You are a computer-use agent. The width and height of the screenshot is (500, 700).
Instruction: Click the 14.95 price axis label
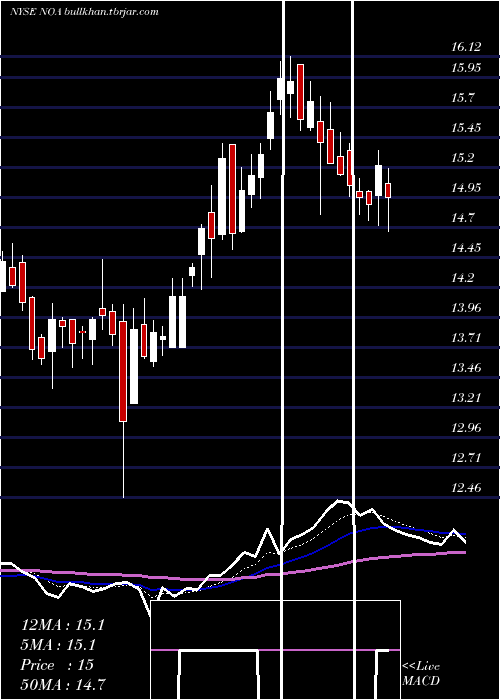pyautogui.click(x=467, y=188)
